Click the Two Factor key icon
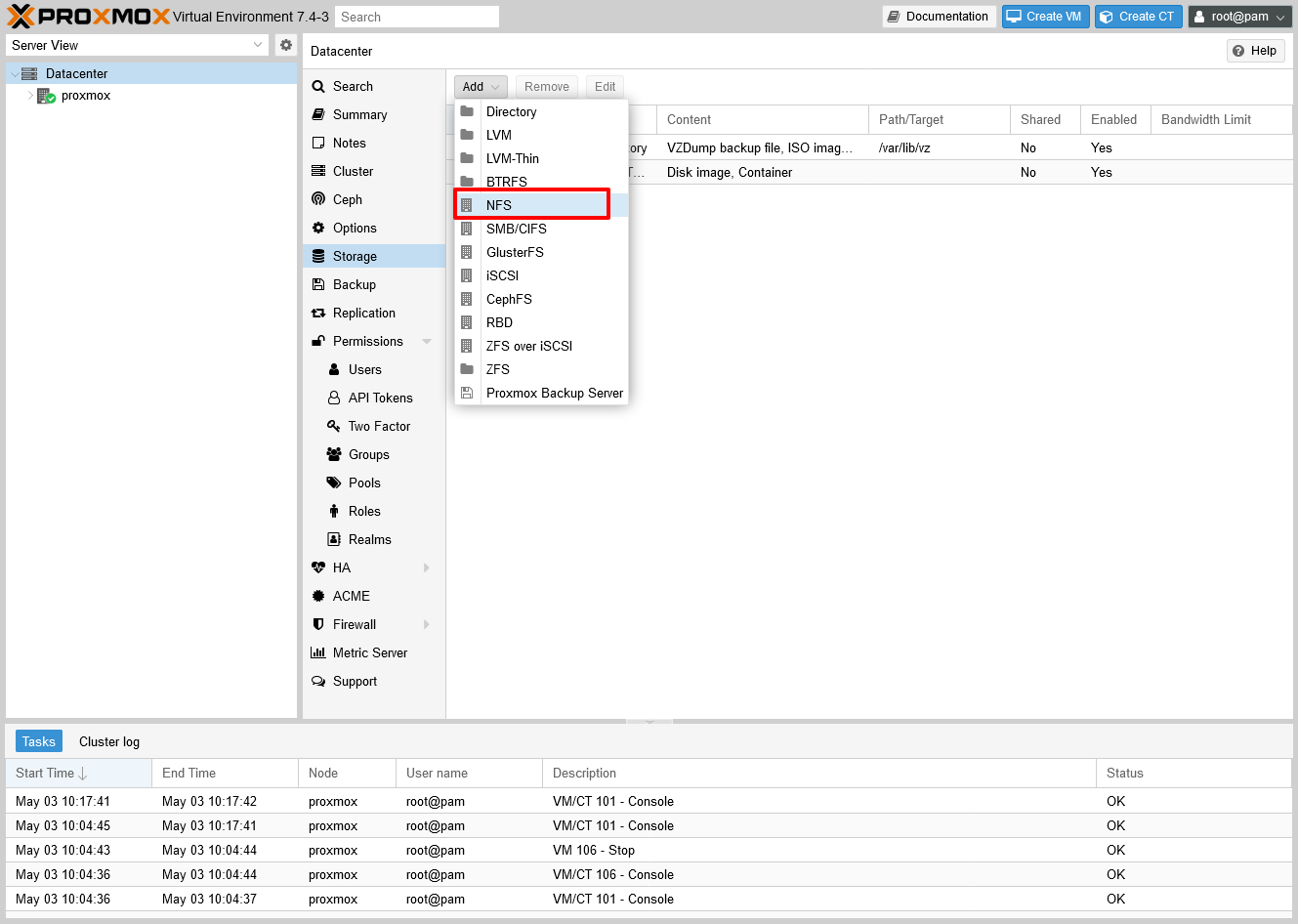The image size is (1298, 924). click(334, 426)
